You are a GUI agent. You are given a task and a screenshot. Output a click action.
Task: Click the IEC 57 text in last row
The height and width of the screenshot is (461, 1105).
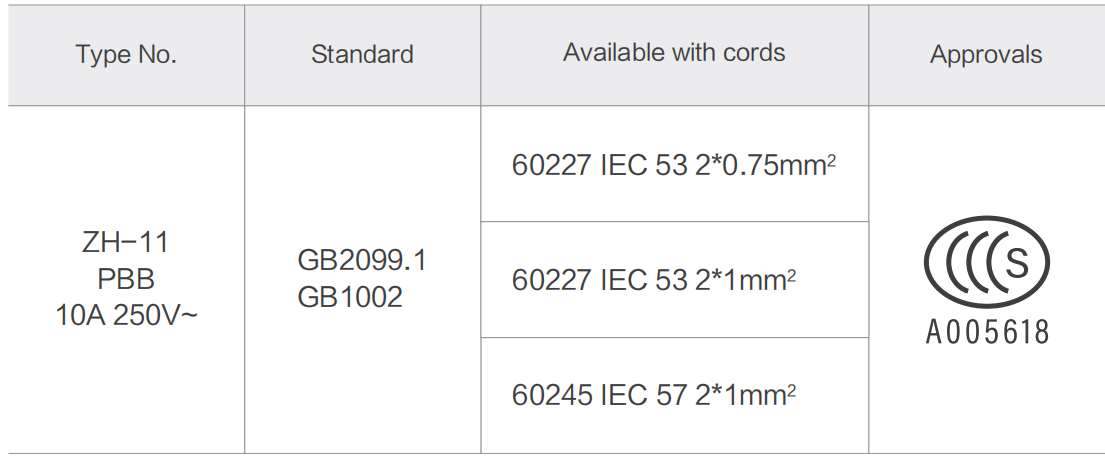click(643, 395)
